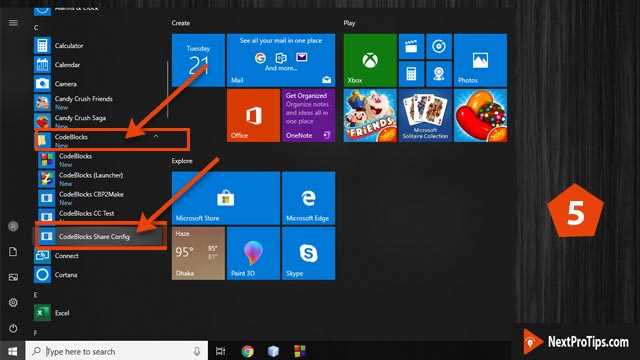The image size is (640, 360).
Task: Open CodeBlocks Share Config
Action: click(x=100, y=236)
